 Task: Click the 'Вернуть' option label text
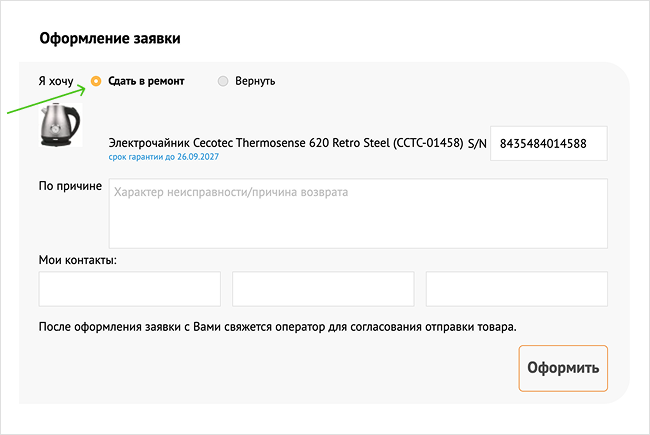point(255,81)
